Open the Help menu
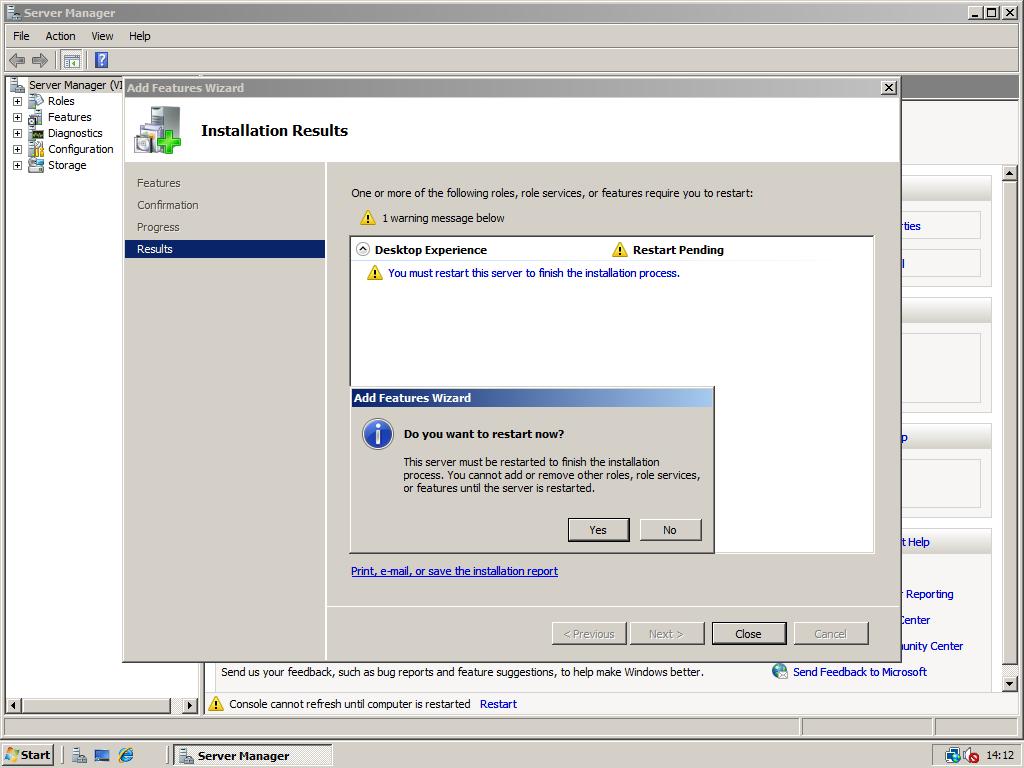The image size is (1024, 768). [x=139, y=36]
